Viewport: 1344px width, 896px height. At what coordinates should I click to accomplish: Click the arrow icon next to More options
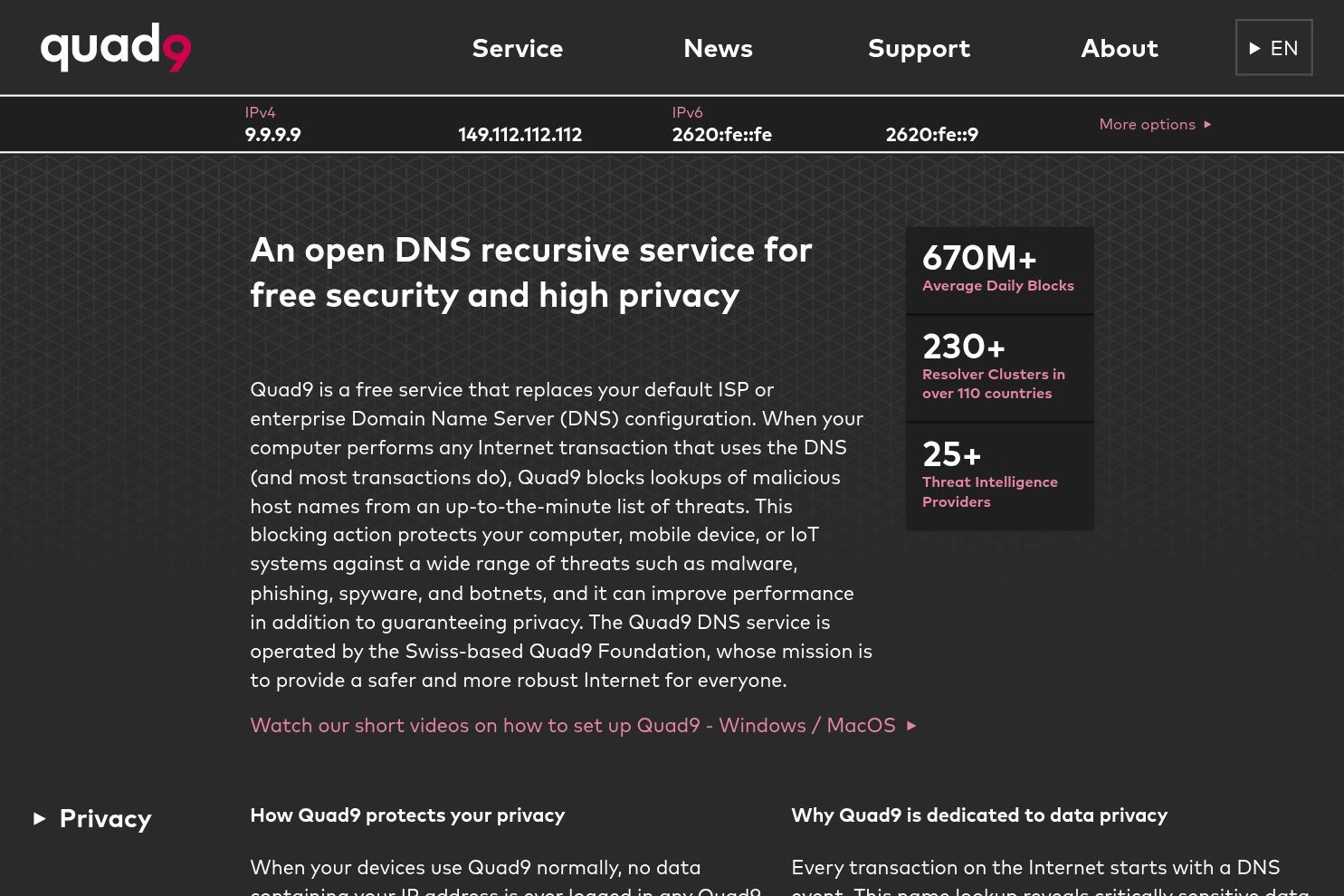coord(1207,124)
